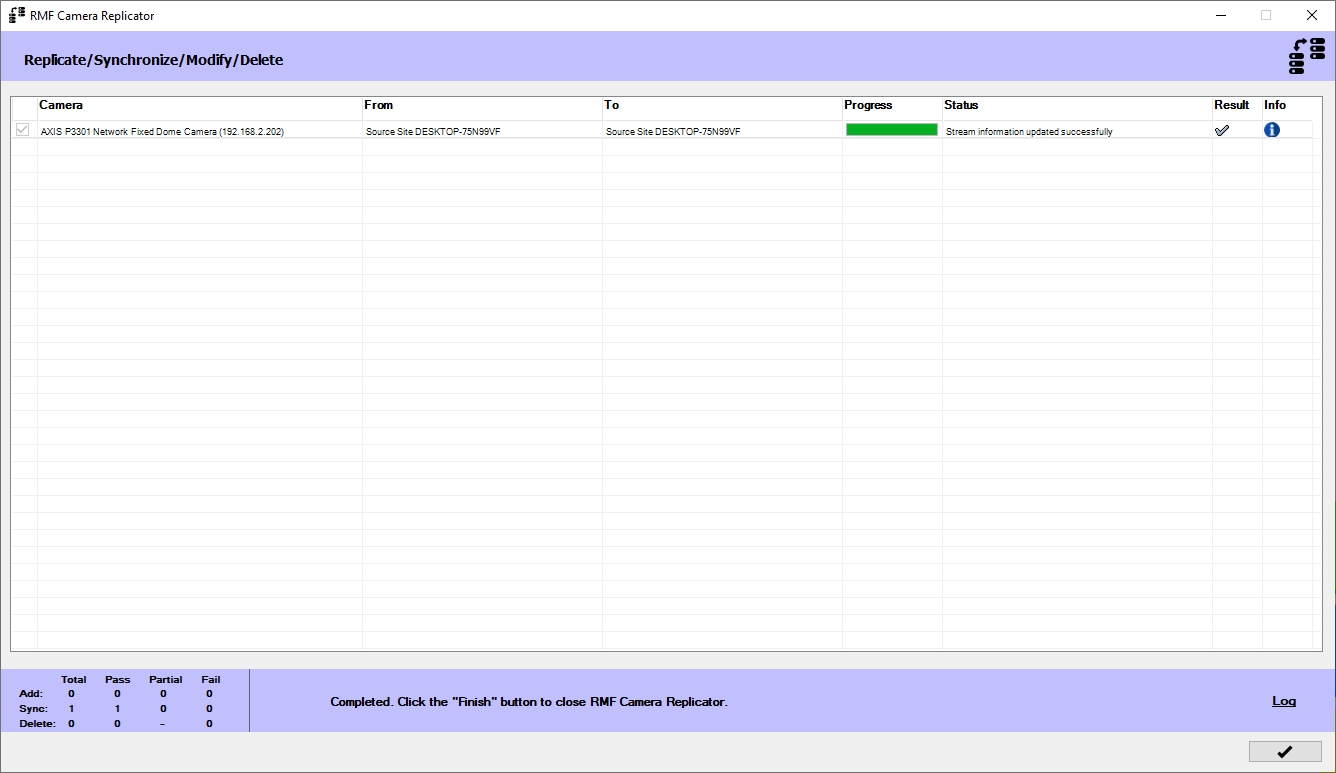Click the From column header
This screenshot has height=773, width=1336.
coord(379,105)
